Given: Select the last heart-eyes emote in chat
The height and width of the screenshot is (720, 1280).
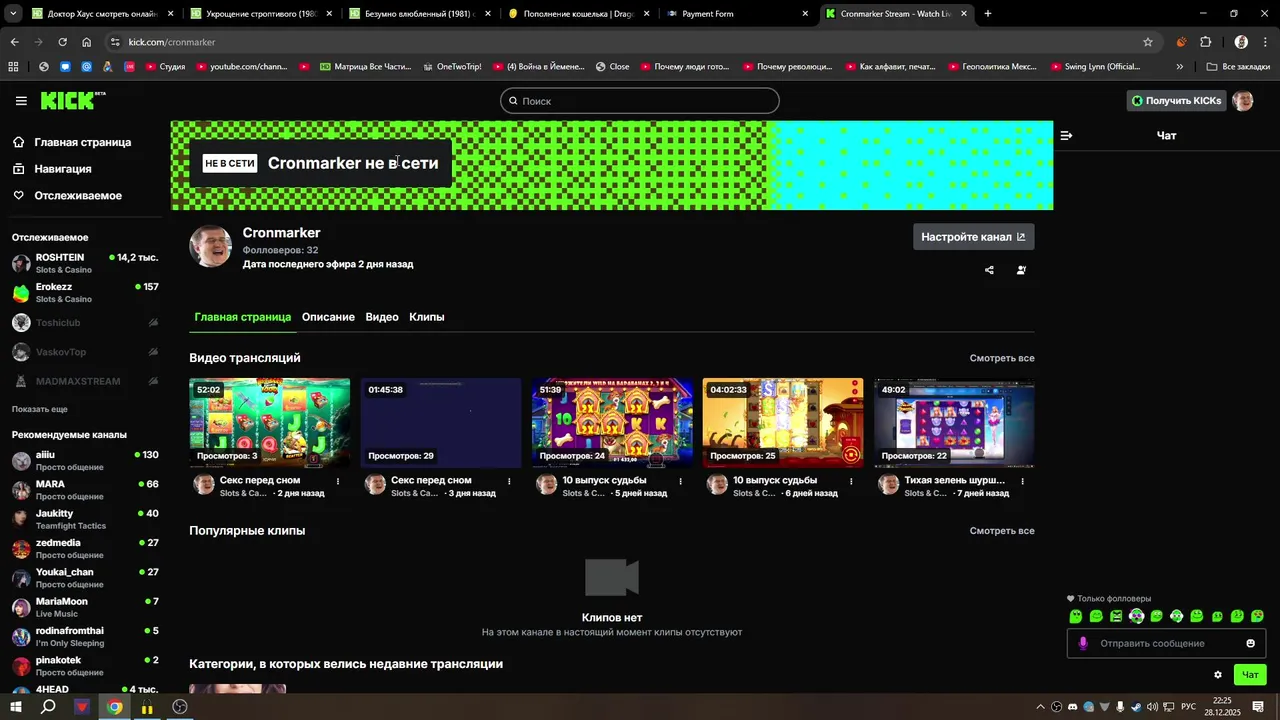Looking at the screenshot, I should 1257,616.
